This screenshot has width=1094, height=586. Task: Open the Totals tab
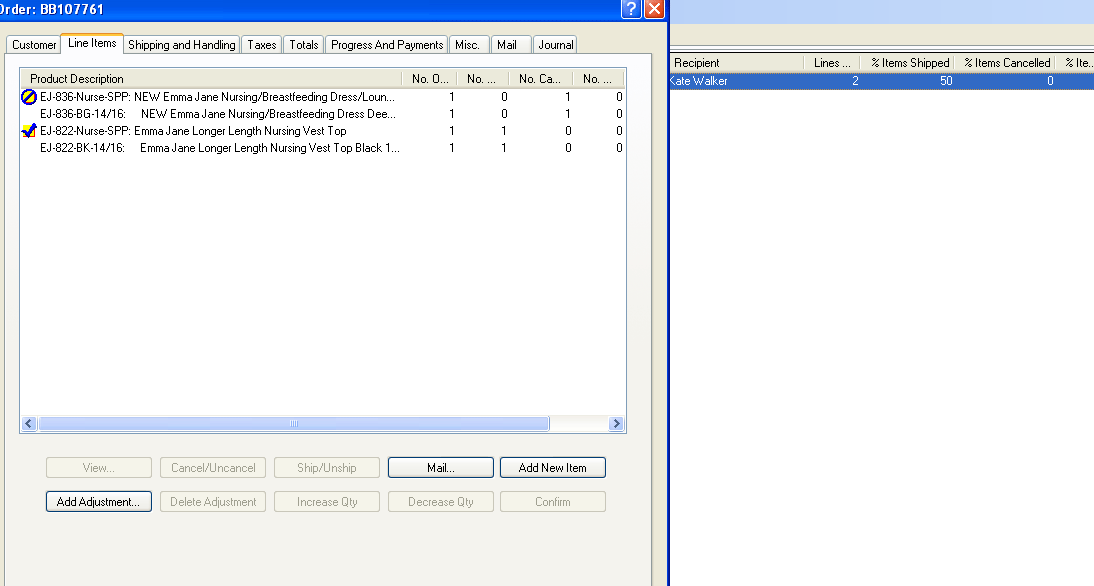pos(304,45)
